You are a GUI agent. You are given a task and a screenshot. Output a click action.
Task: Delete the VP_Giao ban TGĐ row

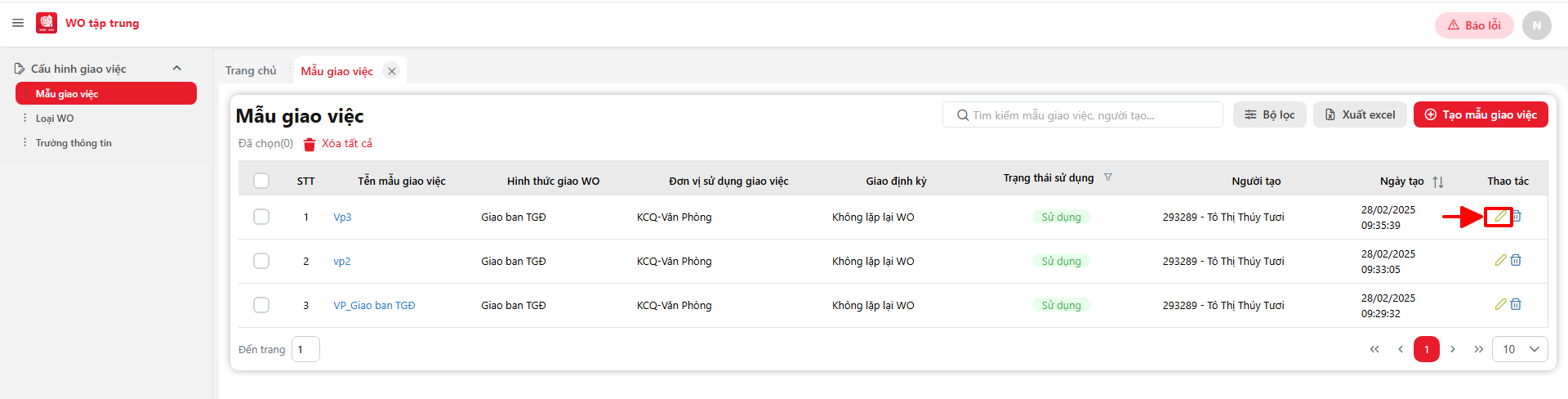pyautogui.click(x=1516, y=305)
